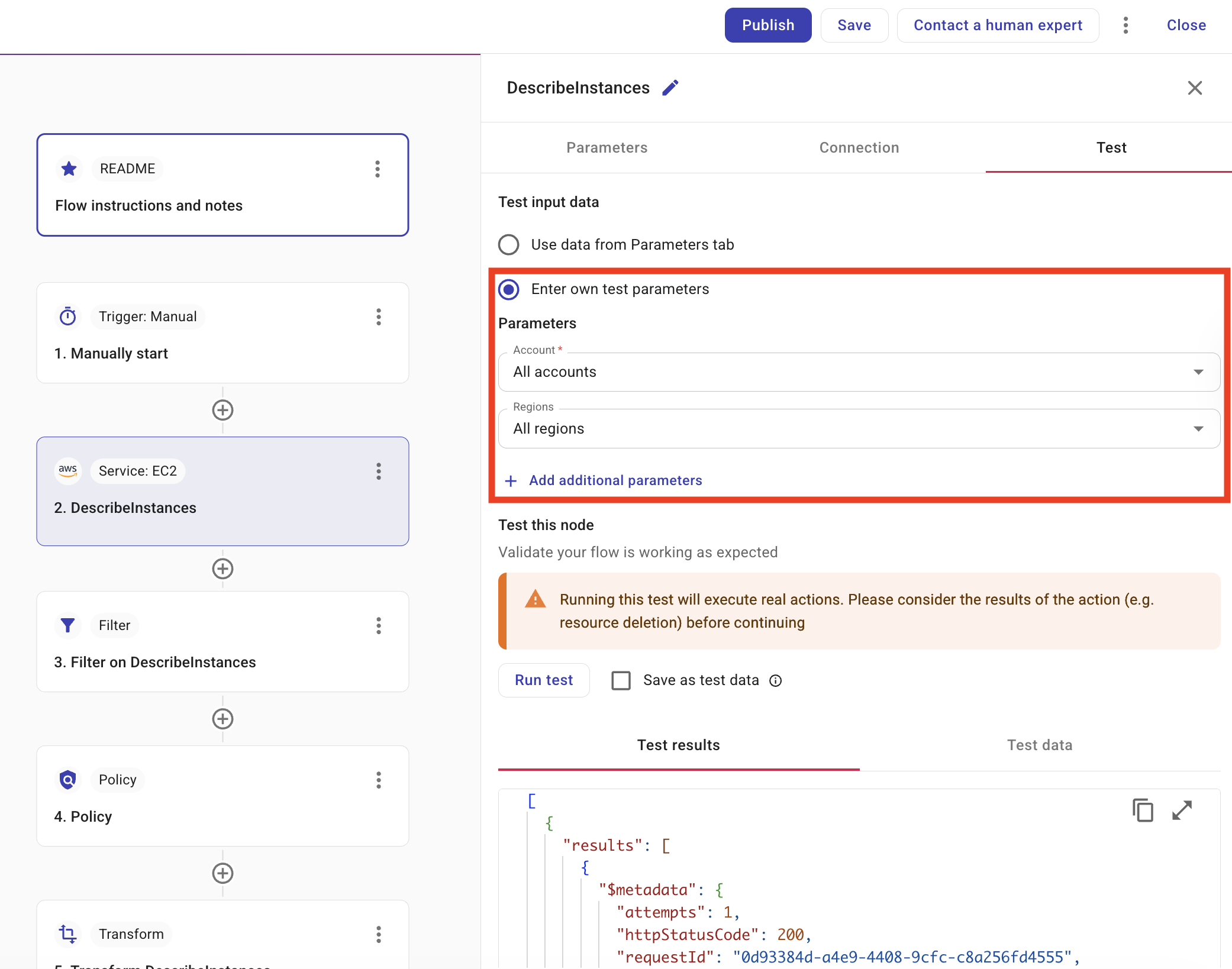Expand test results to full view
1232x969 pixels.
pos(1182,810)
